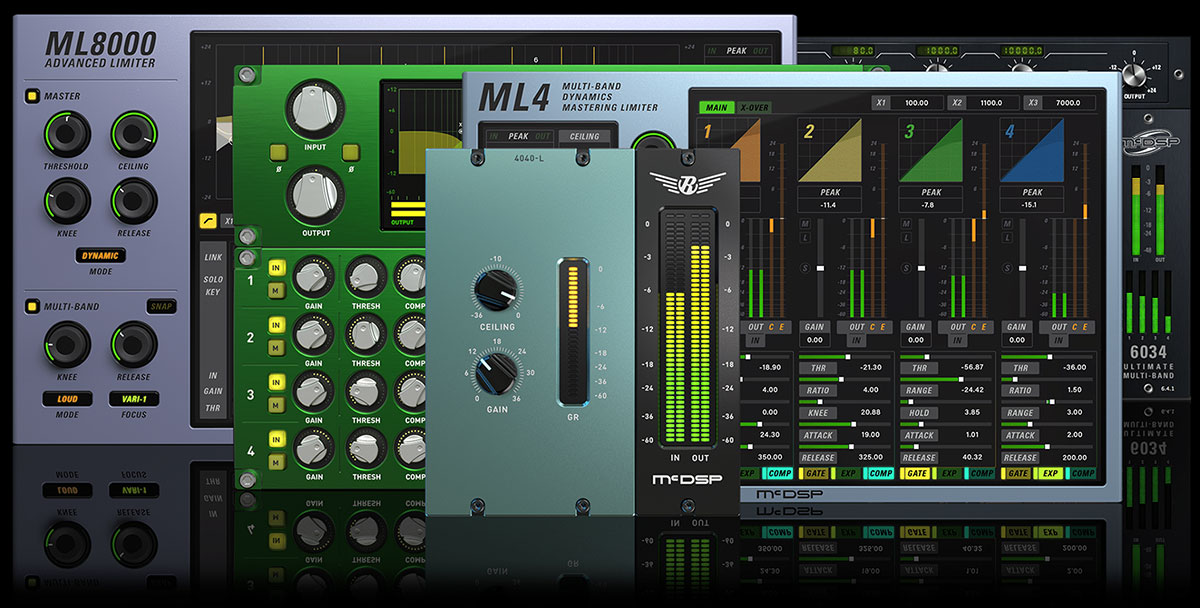Viewport: 1200px width, 608px height.
Task: Click ML4 band 3 Hold button
Action: pos(919,413)
